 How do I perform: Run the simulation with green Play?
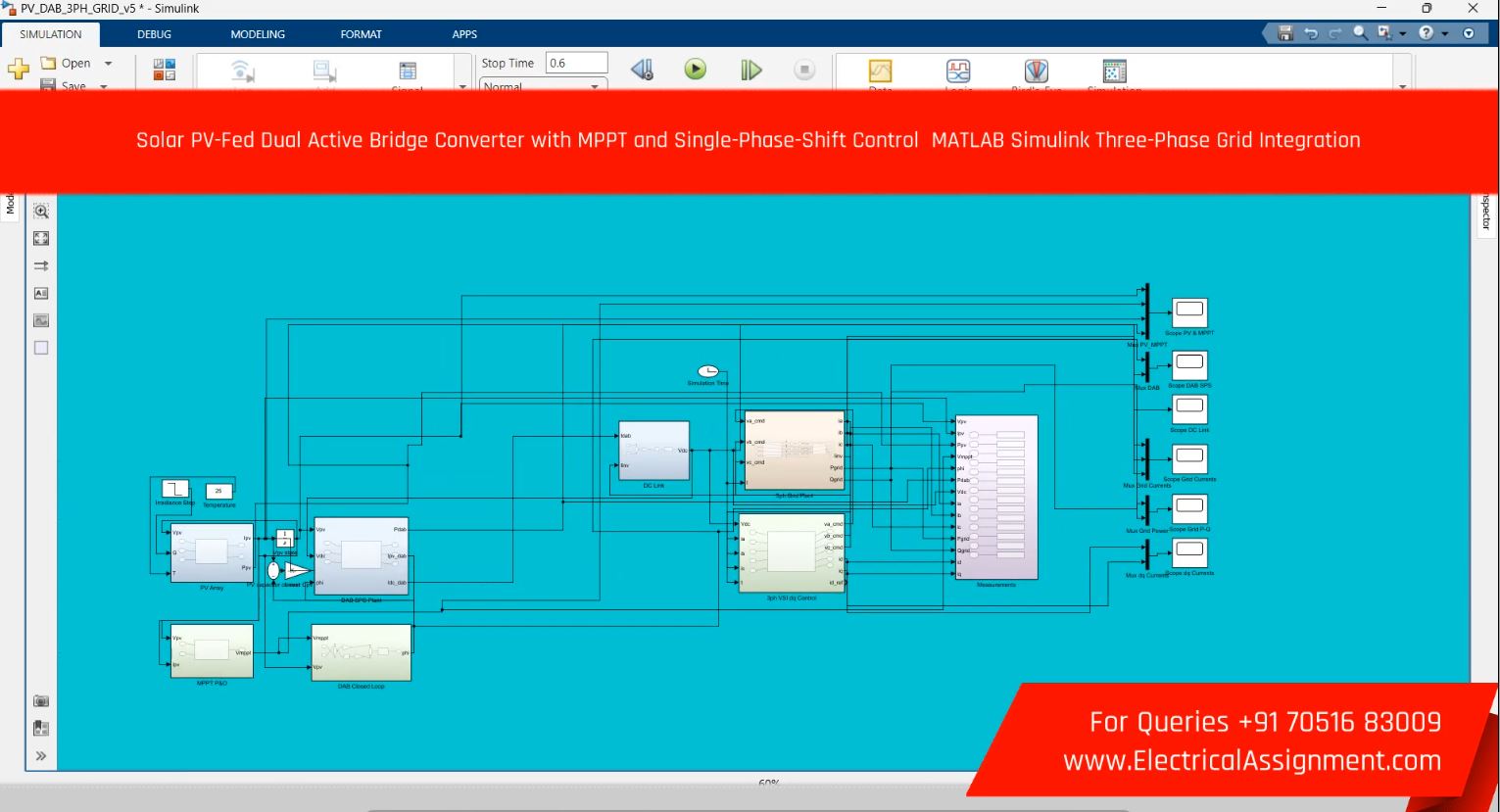click(x=696, y=70)
